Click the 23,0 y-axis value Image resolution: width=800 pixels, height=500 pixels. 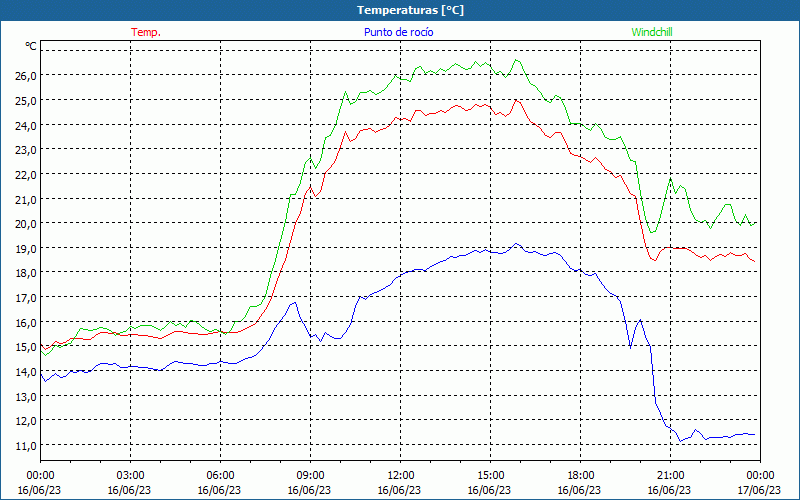(x=26, y=150)
